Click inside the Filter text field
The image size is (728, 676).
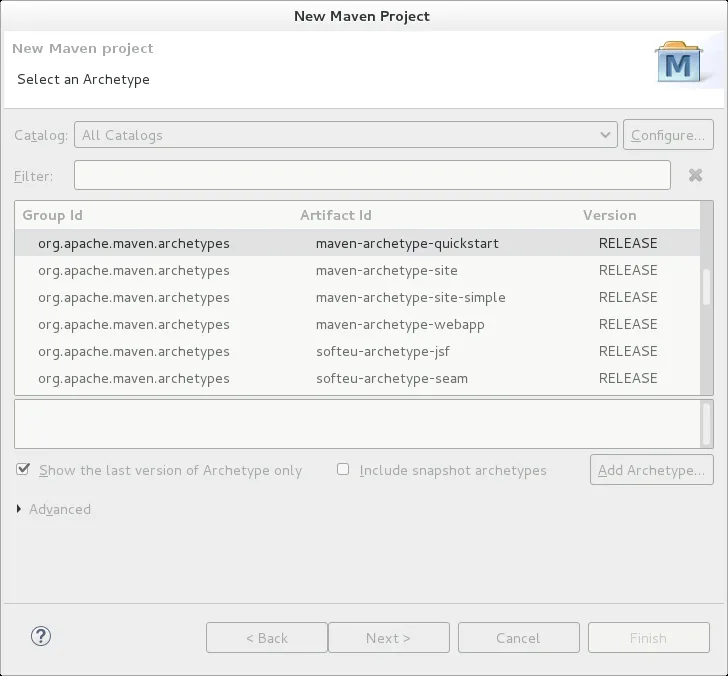(372, 175)
